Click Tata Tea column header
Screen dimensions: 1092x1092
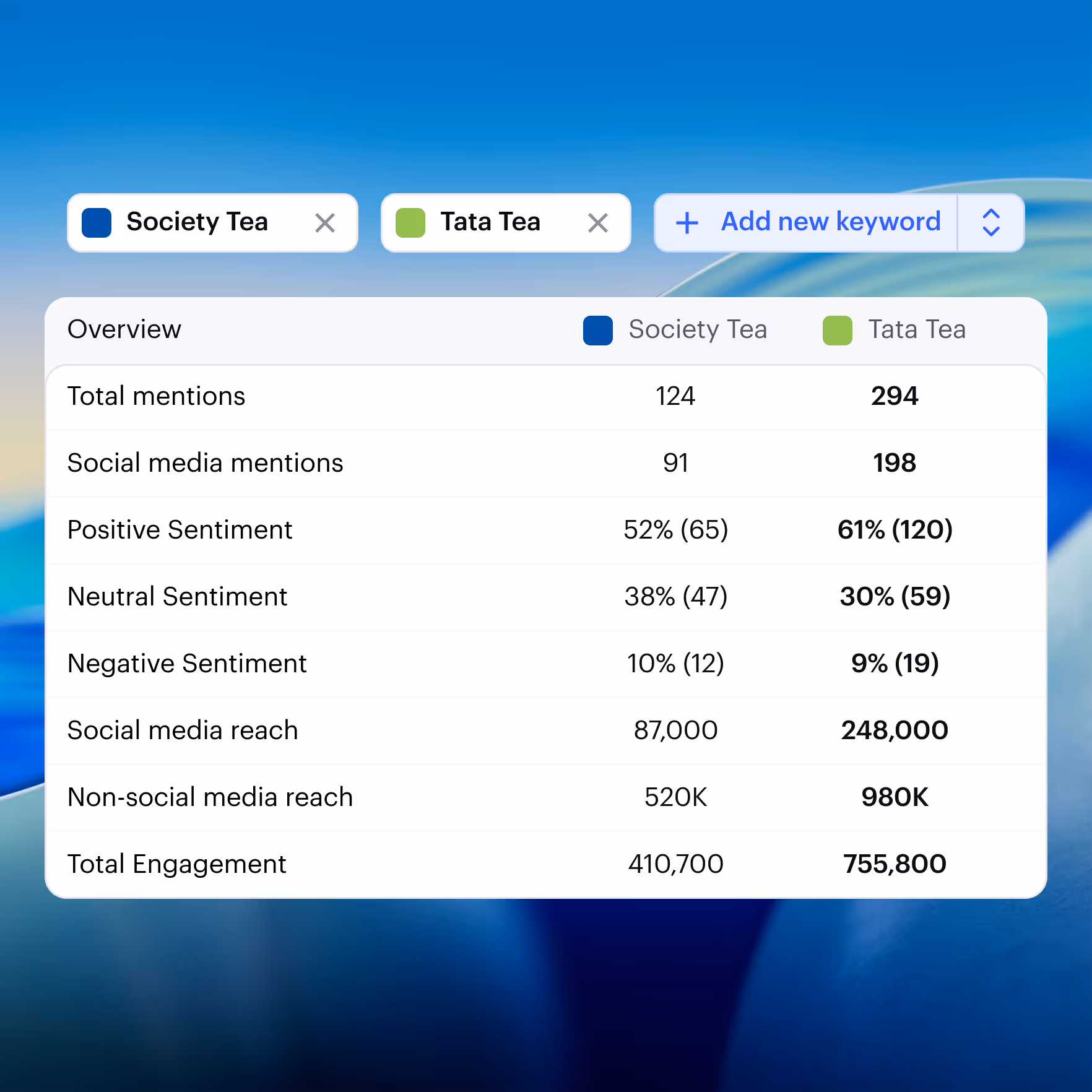[917, 329]
